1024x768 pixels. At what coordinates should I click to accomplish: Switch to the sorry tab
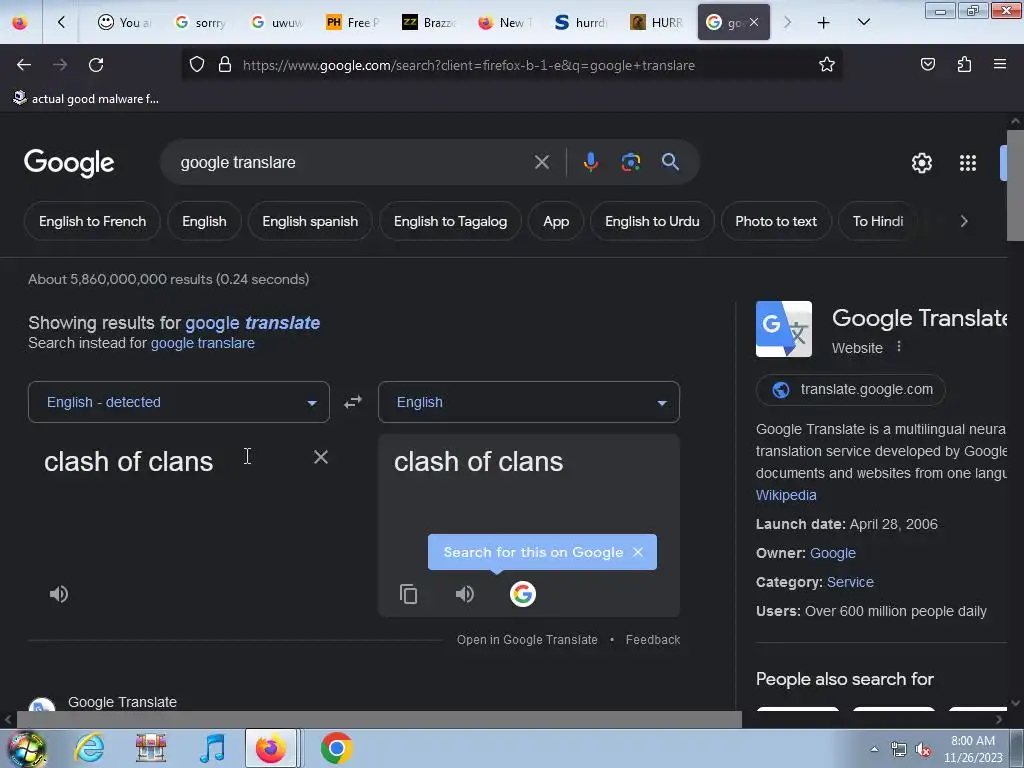(x=200, y=22)
